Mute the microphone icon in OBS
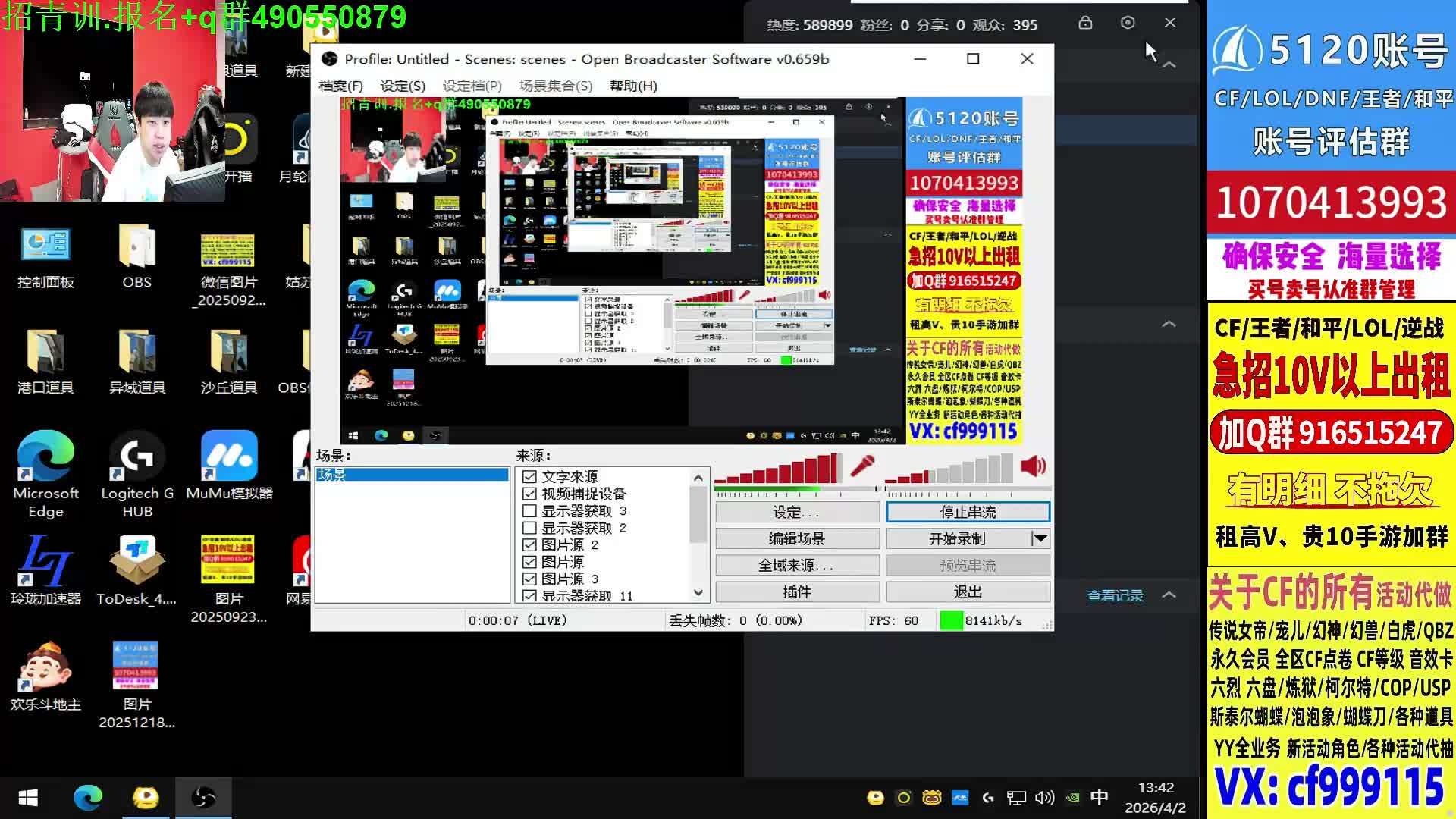Image resolution: width=1456 pixels, height=819 pixels. (862, 466)
